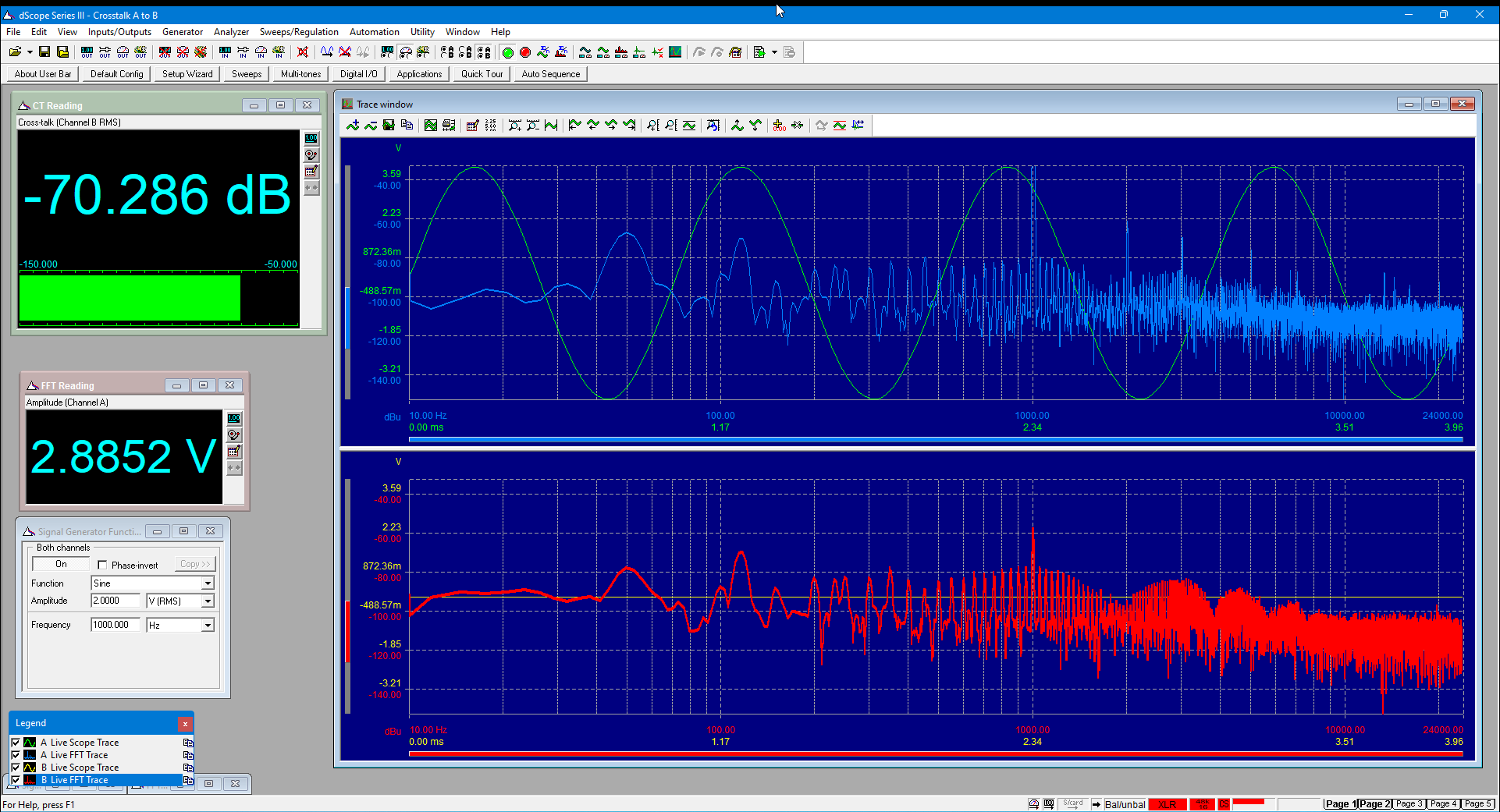Image resolution: width=1500 pixels, height=812 pixels.
Task: Click the script run icon in main toolbar
Action: [759, 52]
